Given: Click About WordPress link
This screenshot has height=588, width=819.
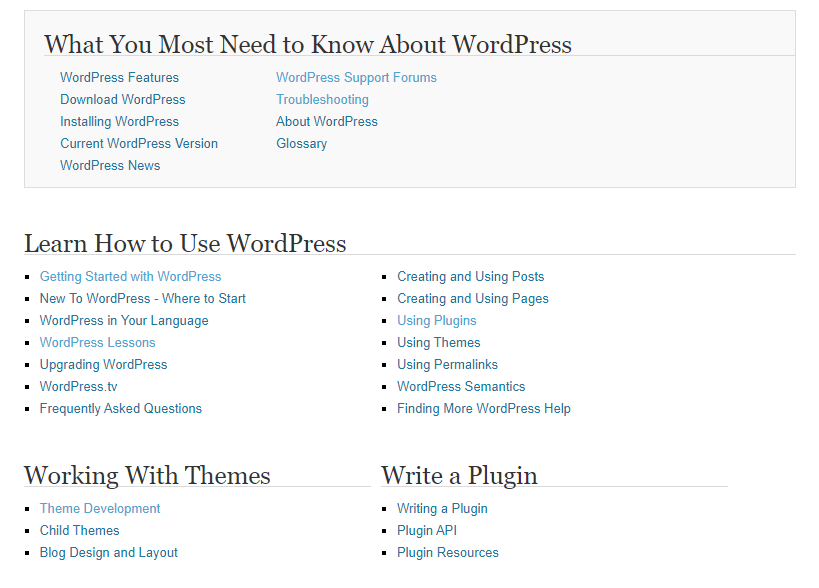Looking at the screenshot, I should click(327, 121).
